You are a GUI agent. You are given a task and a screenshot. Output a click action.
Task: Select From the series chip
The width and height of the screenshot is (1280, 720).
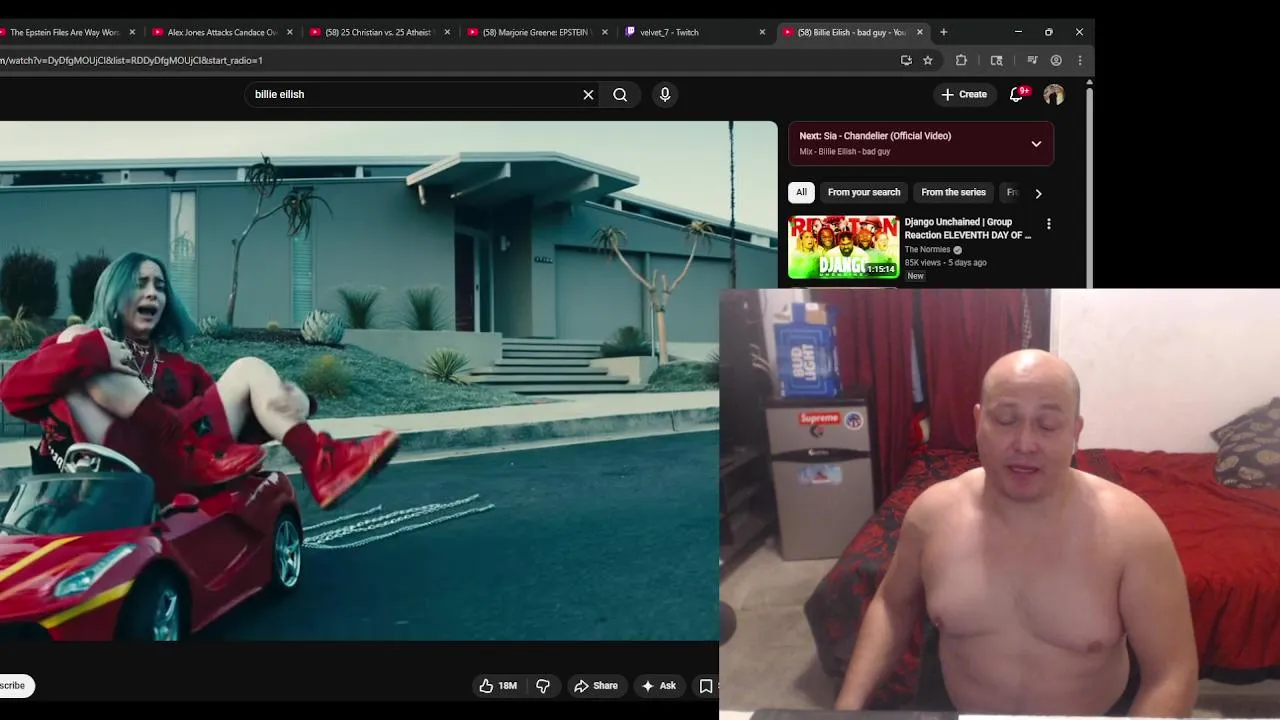953,192
